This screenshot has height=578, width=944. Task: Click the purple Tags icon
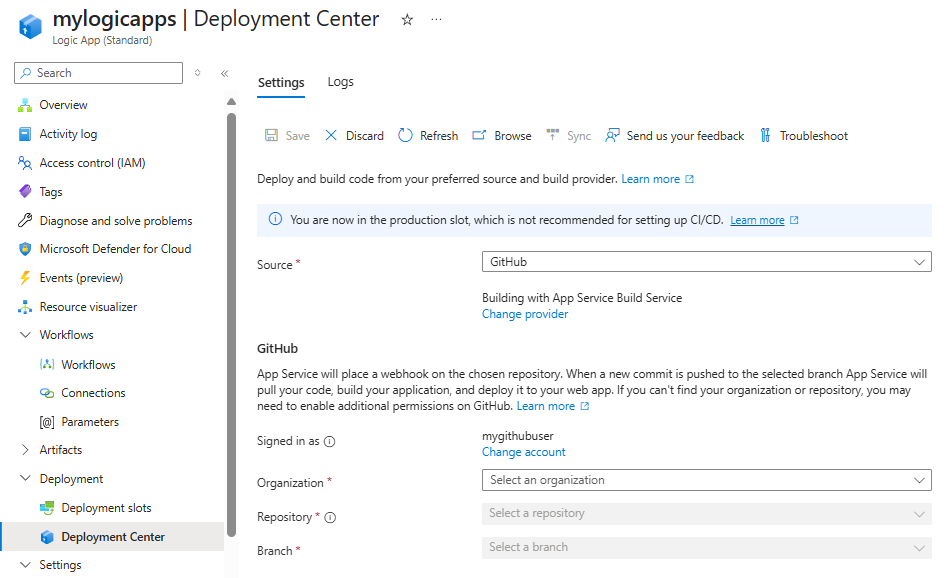(25, 192)
